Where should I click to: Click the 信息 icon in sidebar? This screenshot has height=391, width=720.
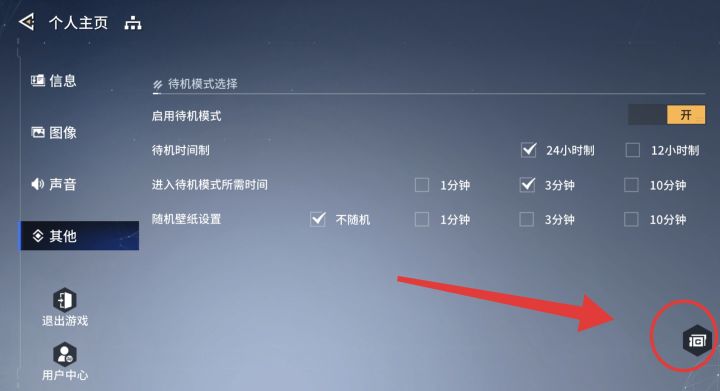click(38, 81)
